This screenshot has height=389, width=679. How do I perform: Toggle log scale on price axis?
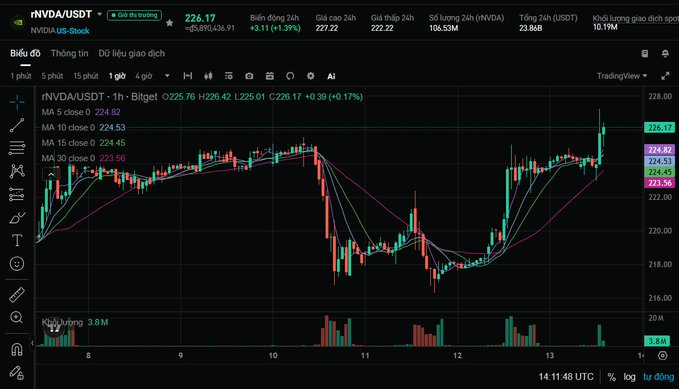(629, 377)
